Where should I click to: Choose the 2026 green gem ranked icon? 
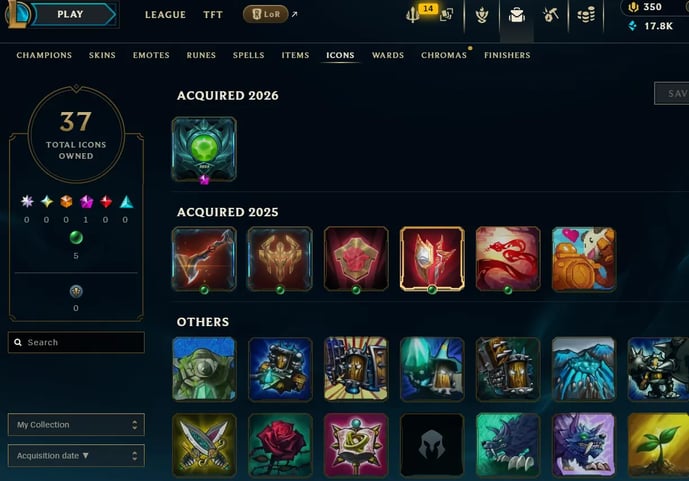click(x=204, y=149)
